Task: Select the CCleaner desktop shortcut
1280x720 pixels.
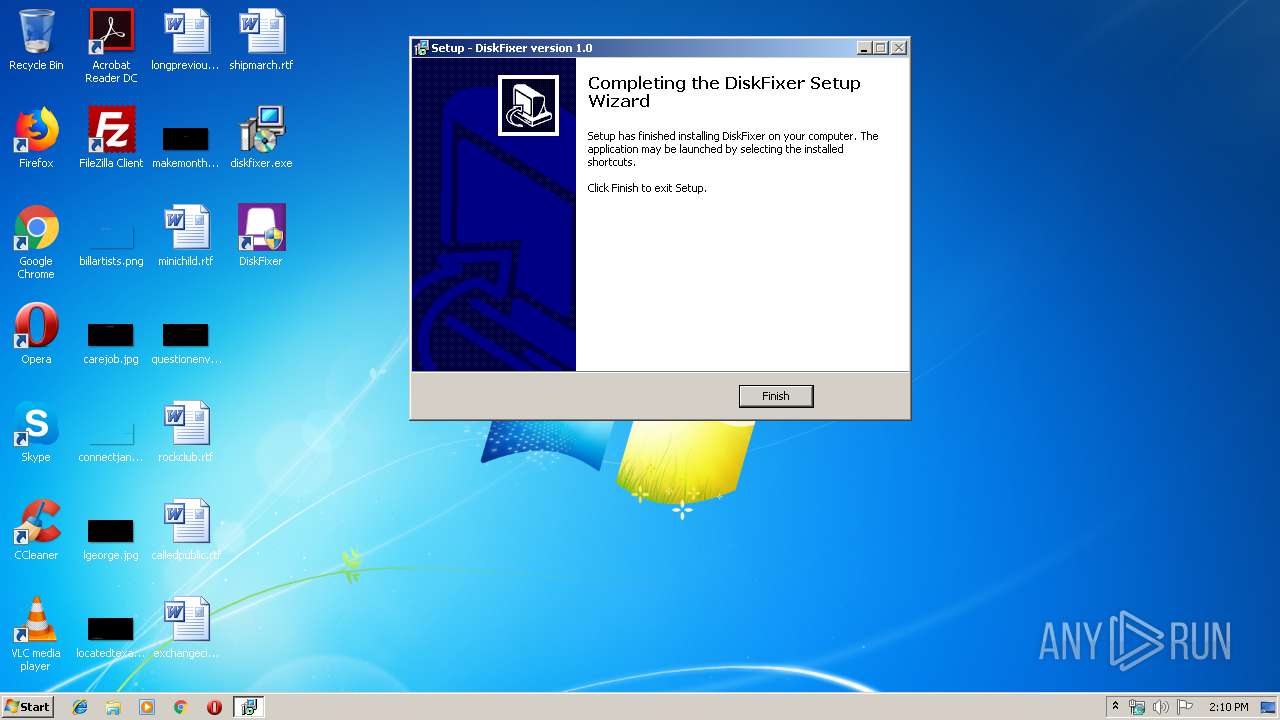Action: pos(36,530)
